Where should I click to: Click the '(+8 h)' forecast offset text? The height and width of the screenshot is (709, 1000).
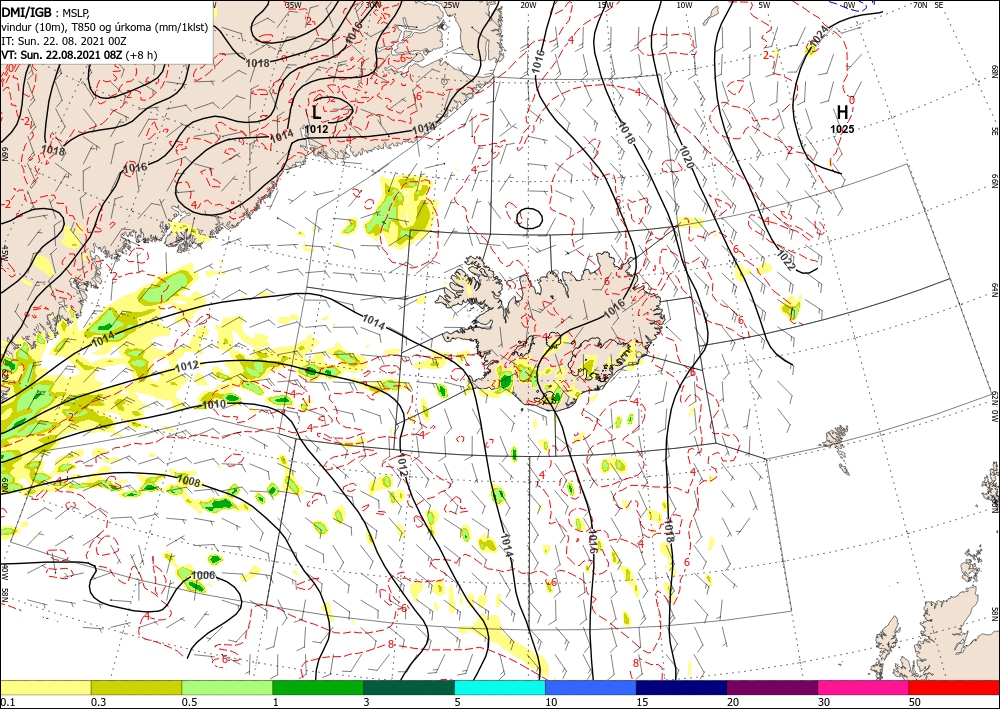click(x=141, y=55)
